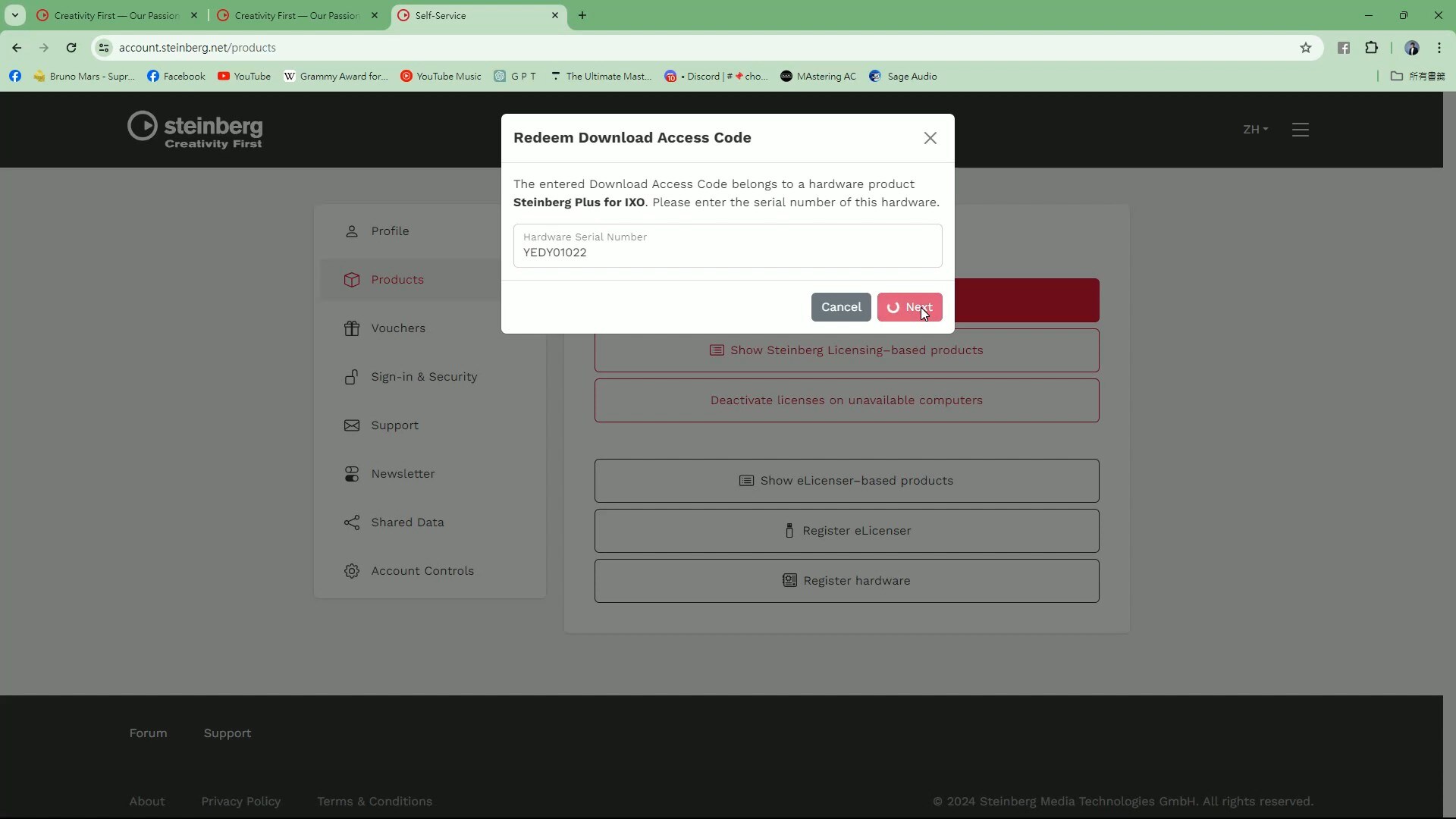View site information icon in address bar

tap(104, 48)
